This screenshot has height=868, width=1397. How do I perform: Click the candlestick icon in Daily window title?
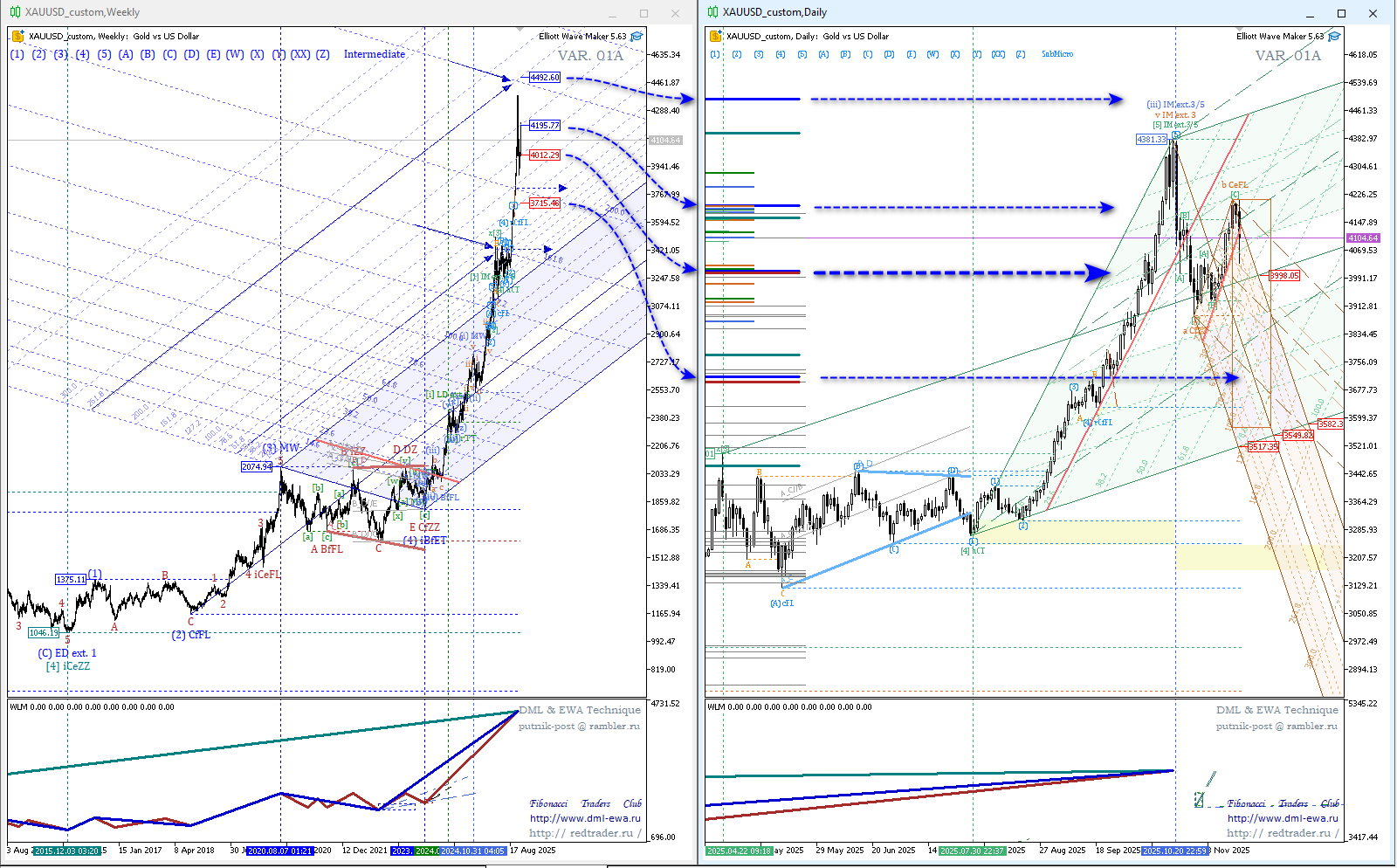(x=712, y=12)
